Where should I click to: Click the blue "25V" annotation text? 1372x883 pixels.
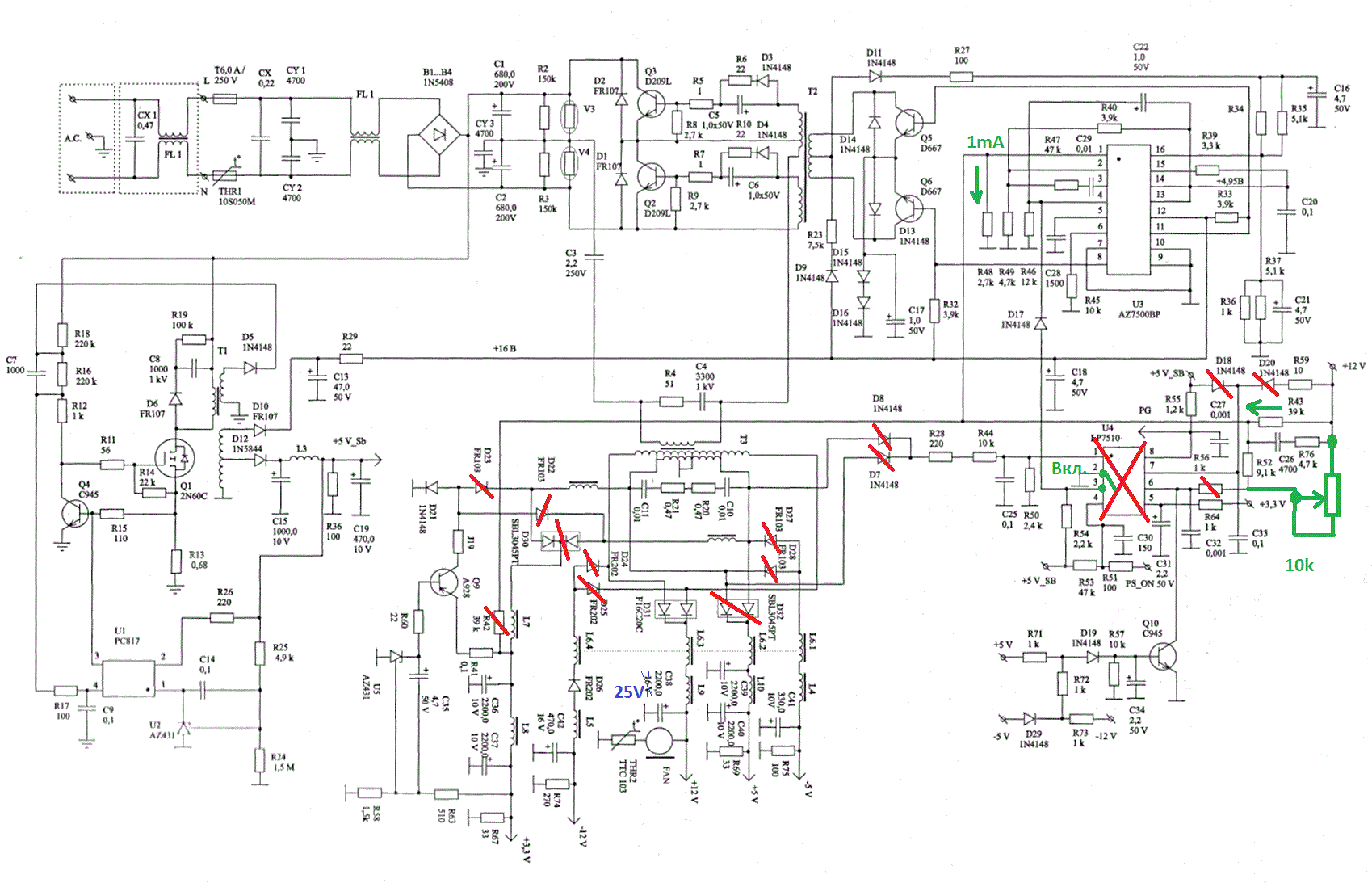pos(630,692)
